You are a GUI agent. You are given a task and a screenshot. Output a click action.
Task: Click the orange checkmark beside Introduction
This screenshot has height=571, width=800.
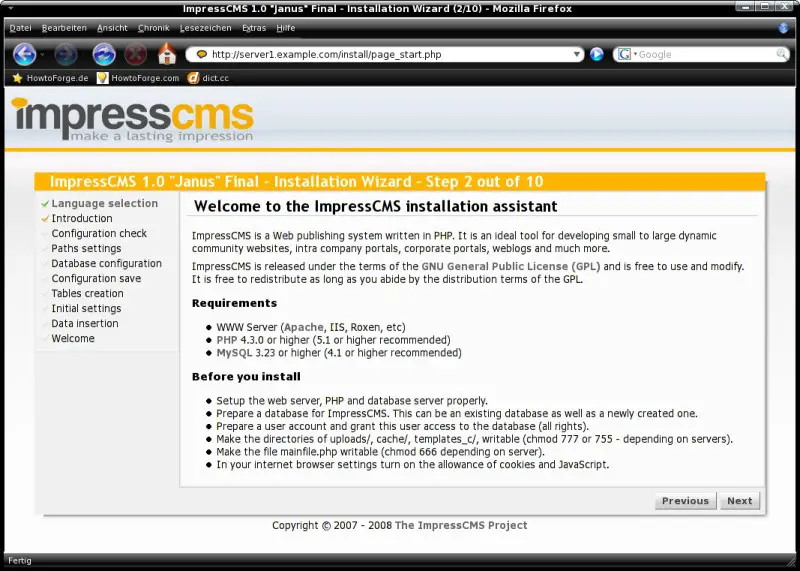click(45, 218)
